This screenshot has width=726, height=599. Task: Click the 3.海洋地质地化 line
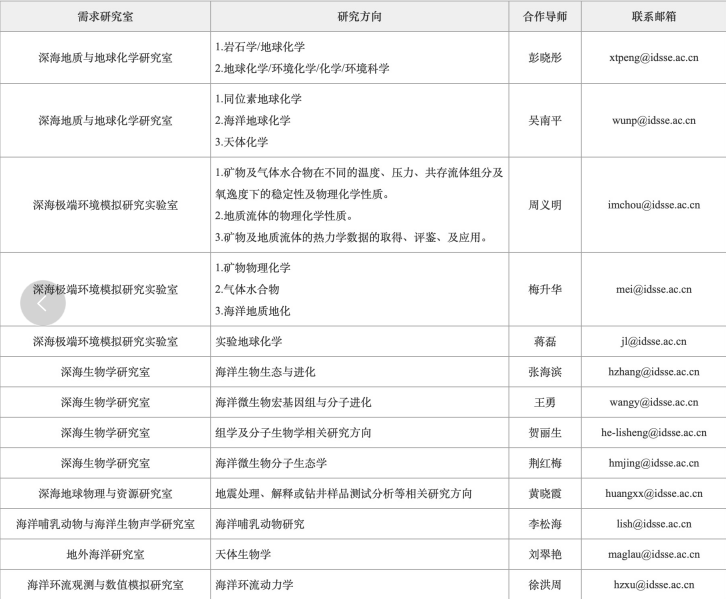(253, 311)
